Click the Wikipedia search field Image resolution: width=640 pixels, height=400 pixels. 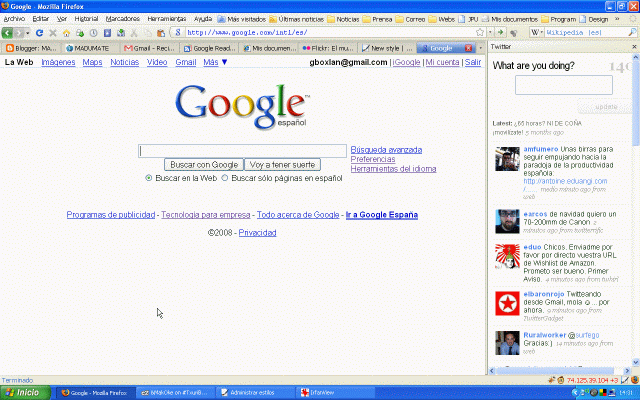(585, 32)
